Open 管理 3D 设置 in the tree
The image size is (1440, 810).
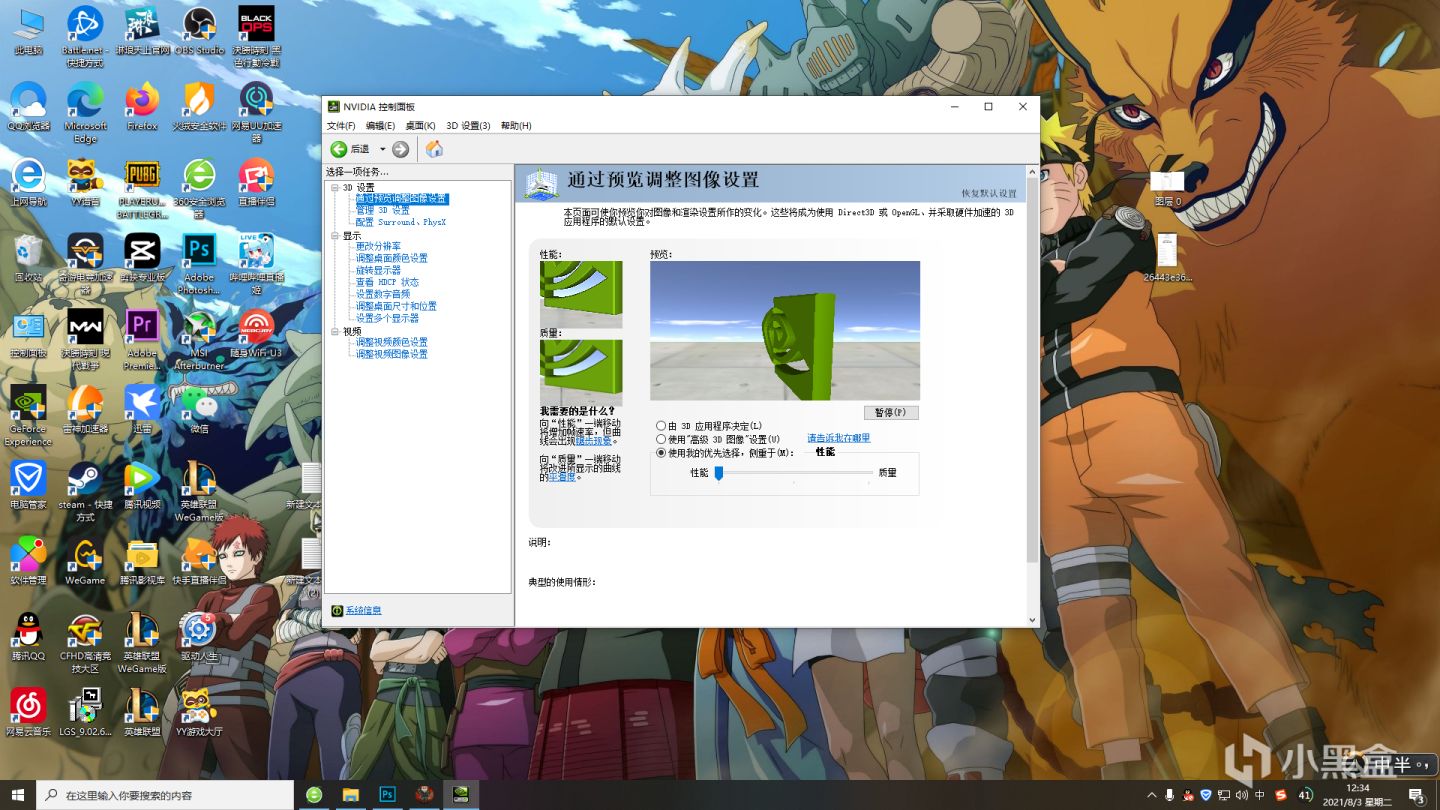[x=383, y=211]
